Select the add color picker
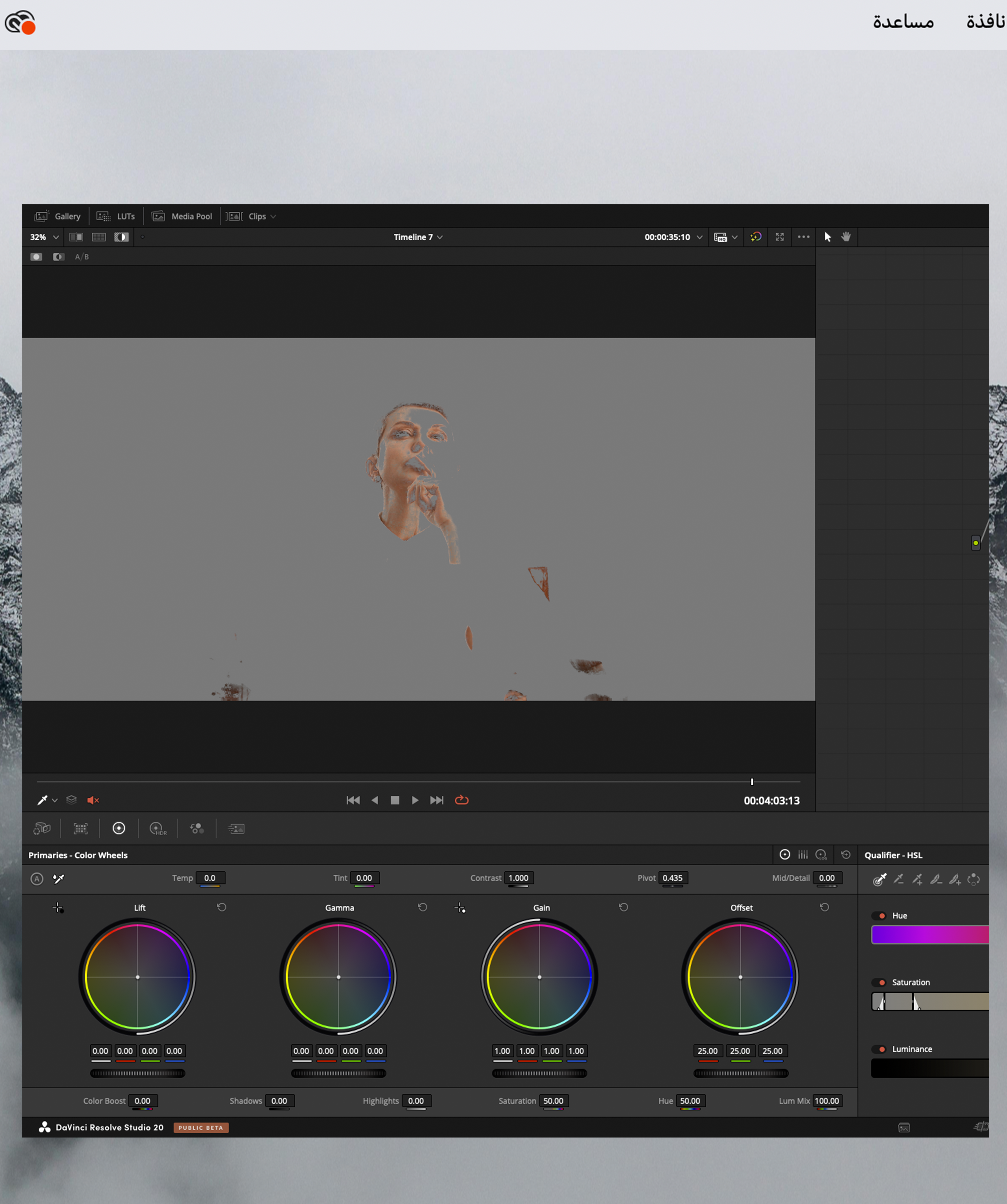 [918, 879]
